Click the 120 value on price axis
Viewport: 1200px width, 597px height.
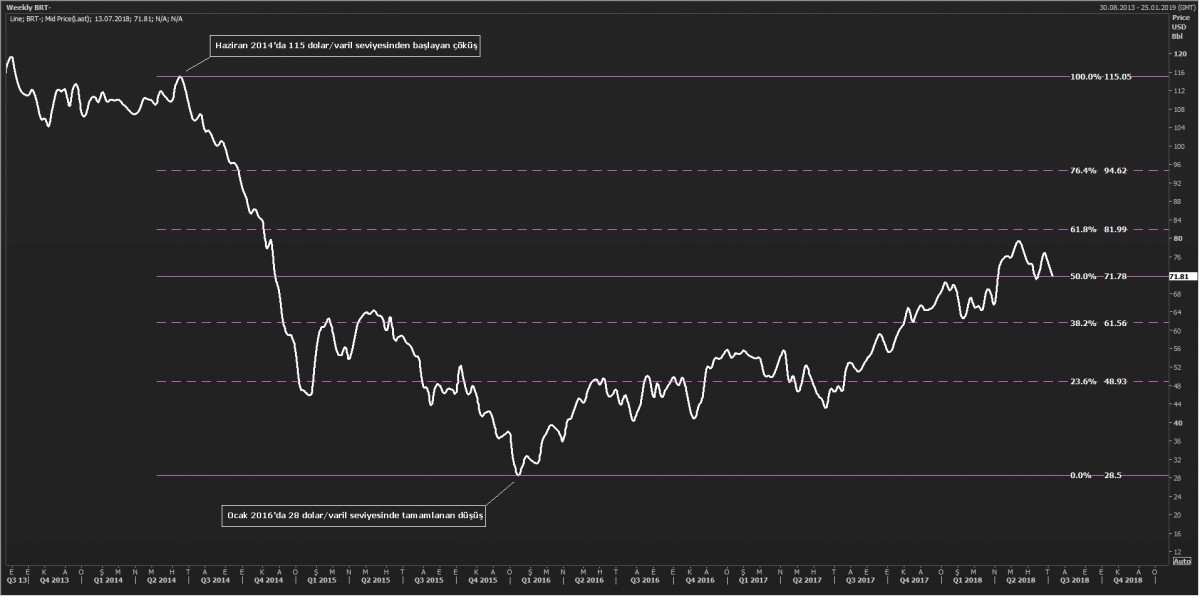(1178, 54)
